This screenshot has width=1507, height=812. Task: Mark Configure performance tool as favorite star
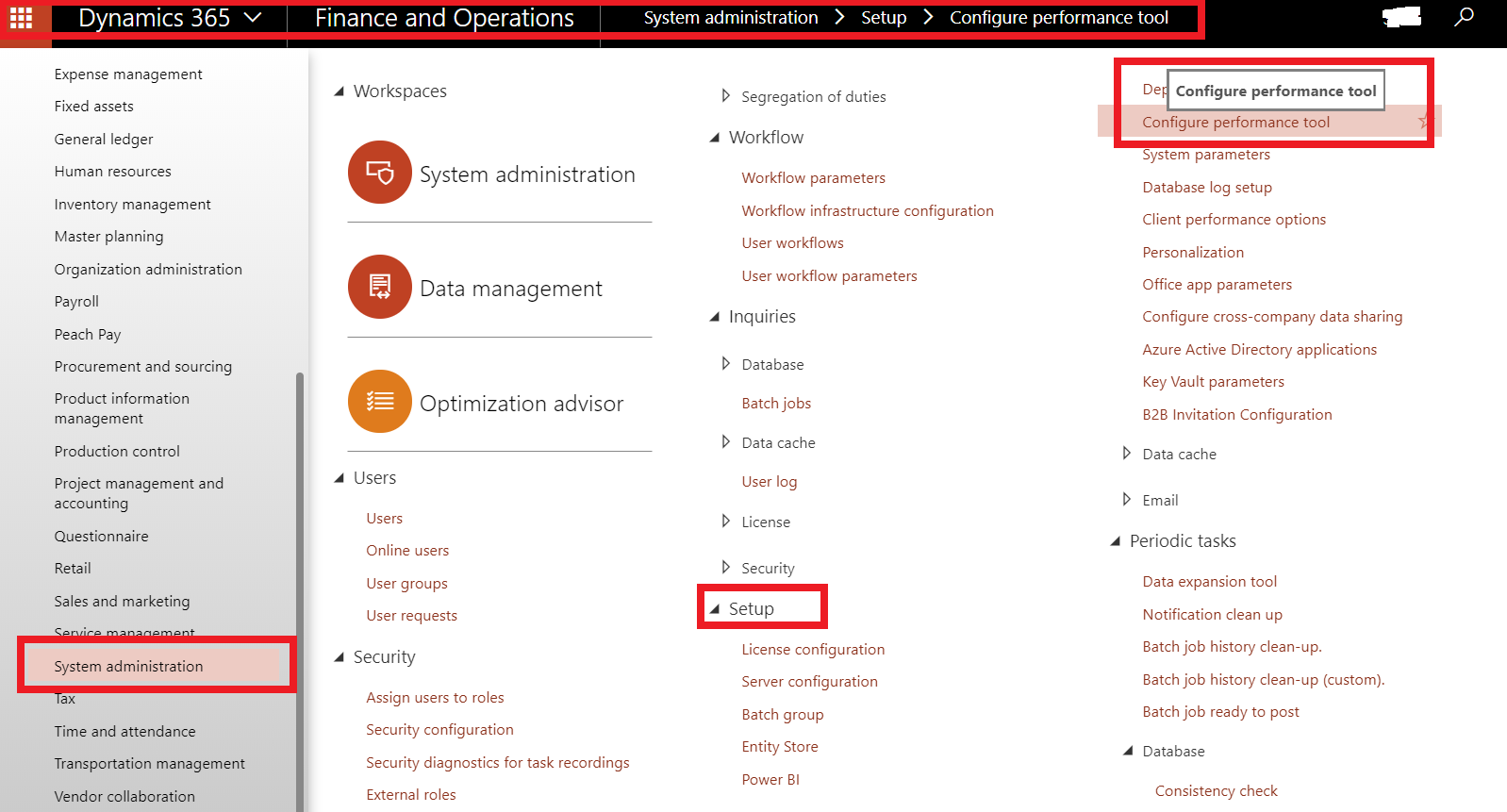[1424, 122]
